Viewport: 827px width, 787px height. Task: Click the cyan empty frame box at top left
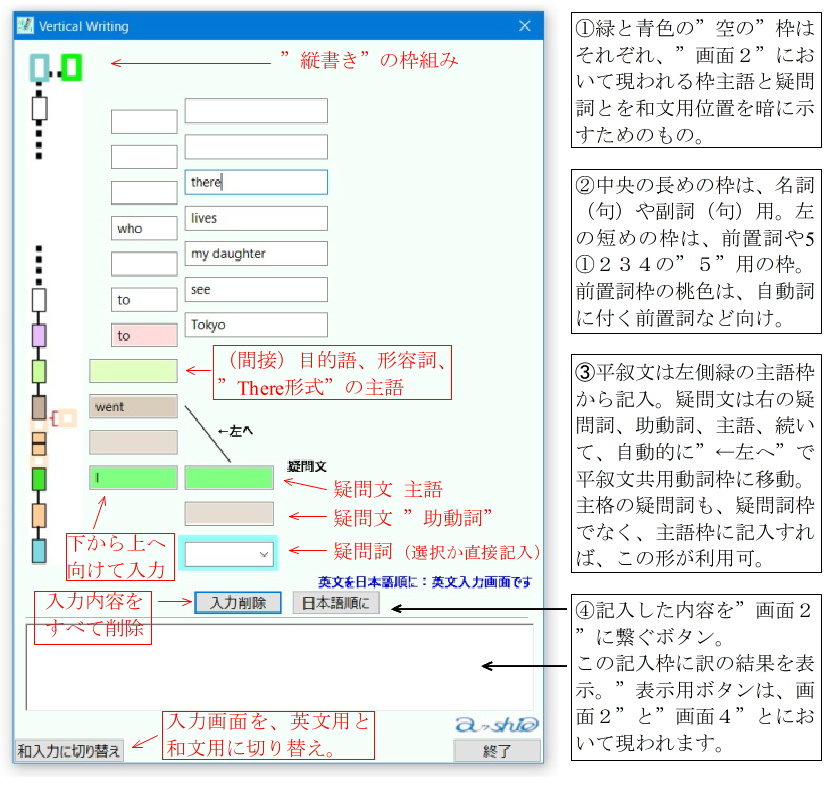coord(39,68)
